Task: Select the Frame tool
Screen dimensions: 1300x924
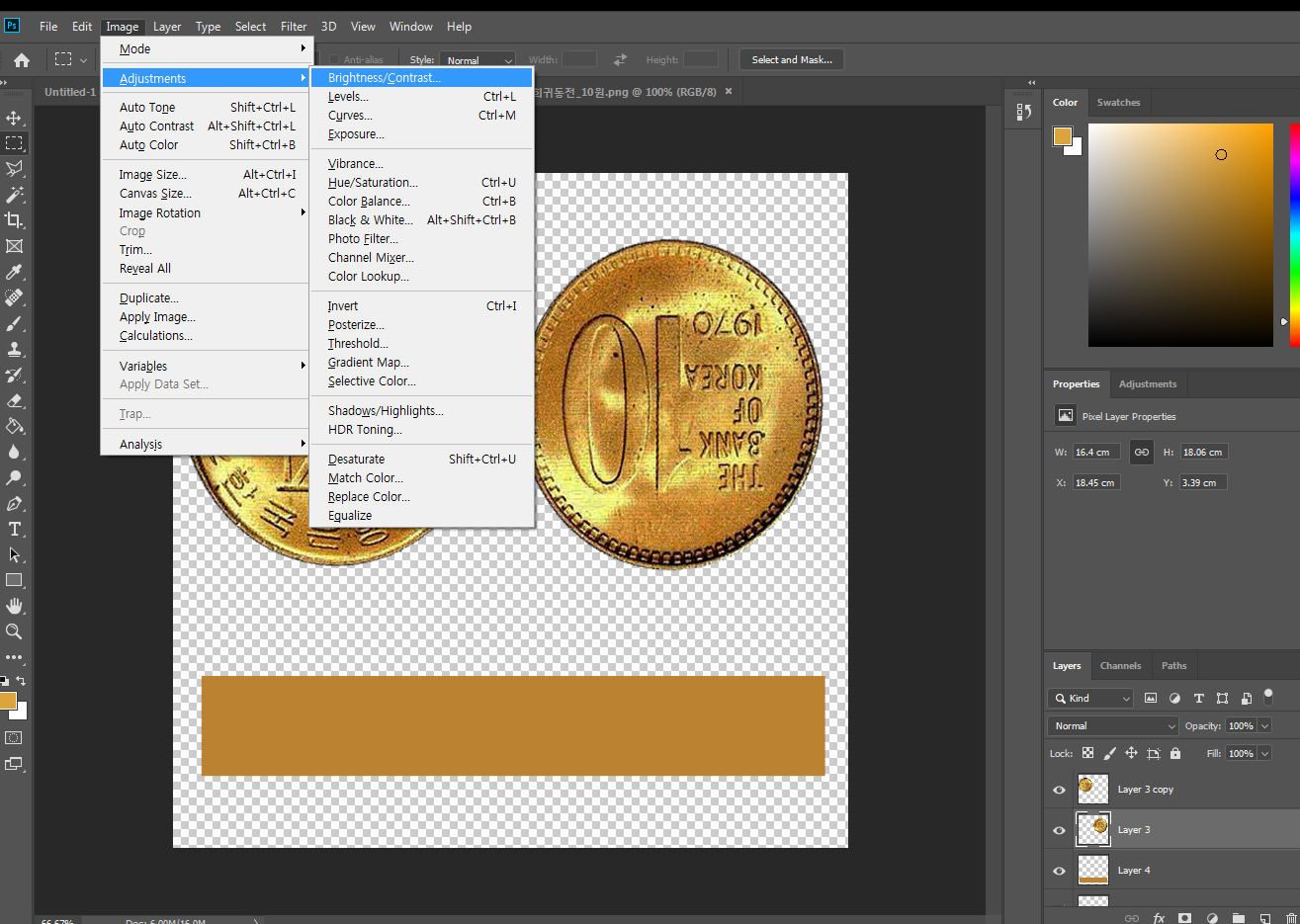Action: coord(14,246)
